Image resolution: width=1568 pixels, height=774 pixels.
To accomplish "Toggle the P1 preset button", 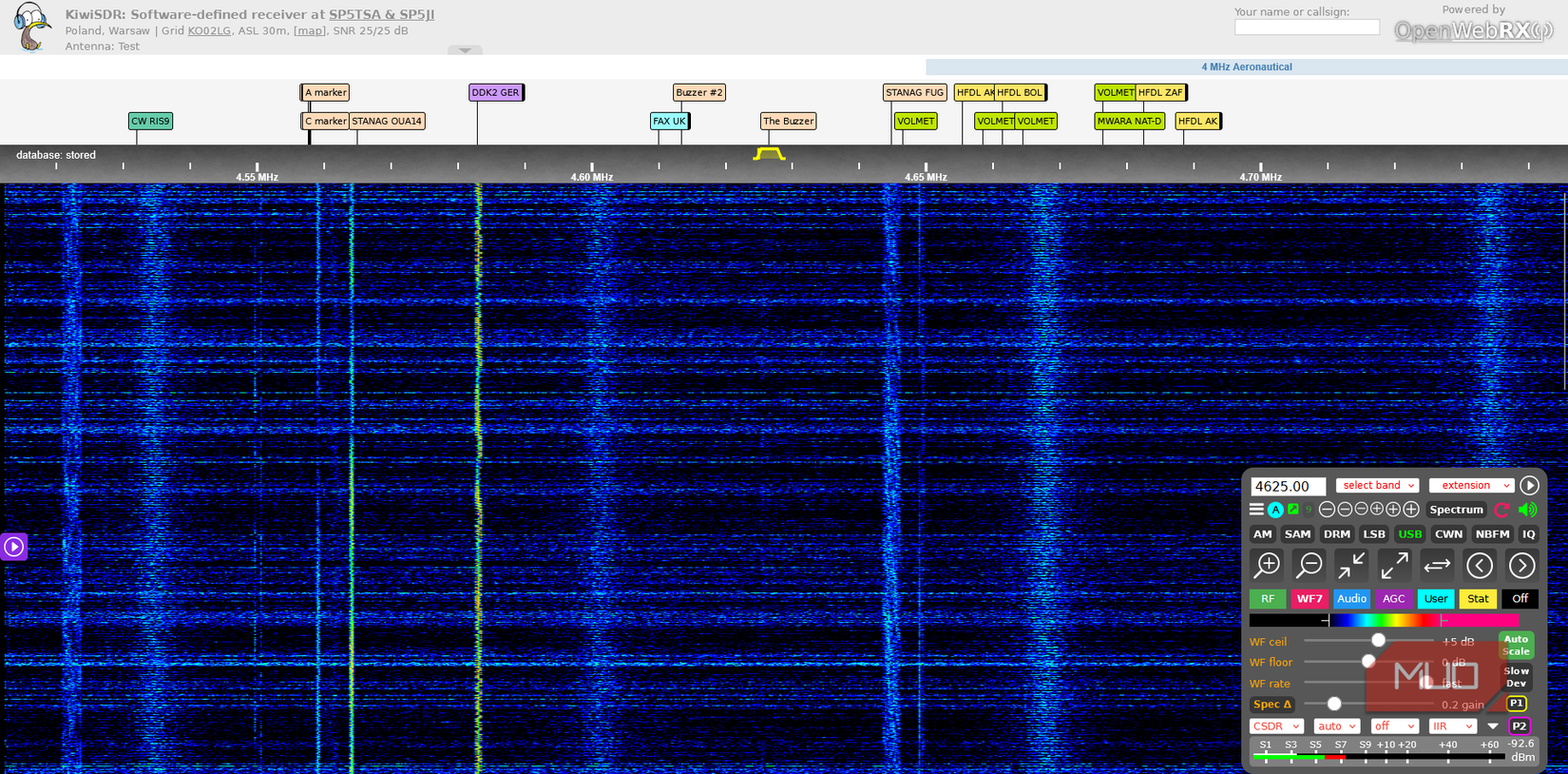I will (x=1517, y=704).
